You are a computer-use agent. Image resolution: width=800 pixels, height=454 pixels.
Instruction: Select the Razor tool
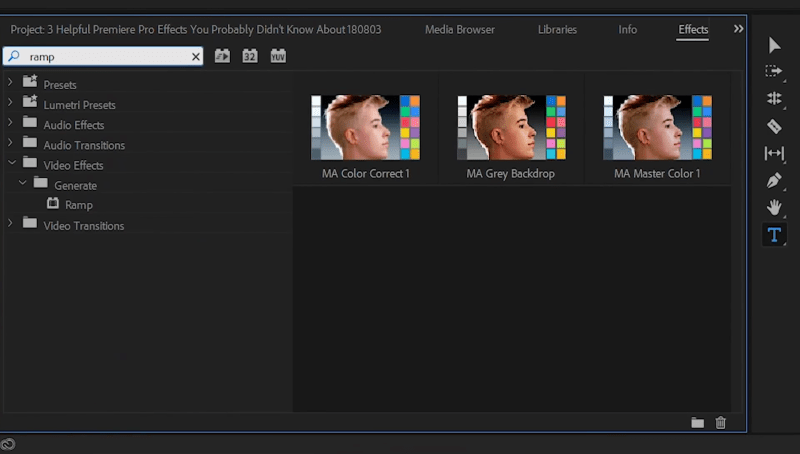(x=774, y=126)
